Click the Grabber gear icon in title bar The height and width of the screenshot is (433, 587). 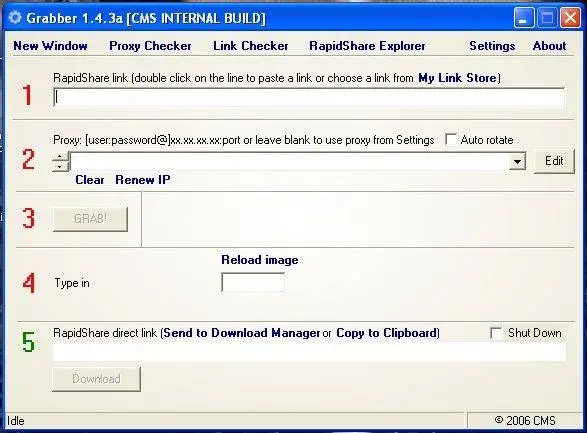(15, 18)
